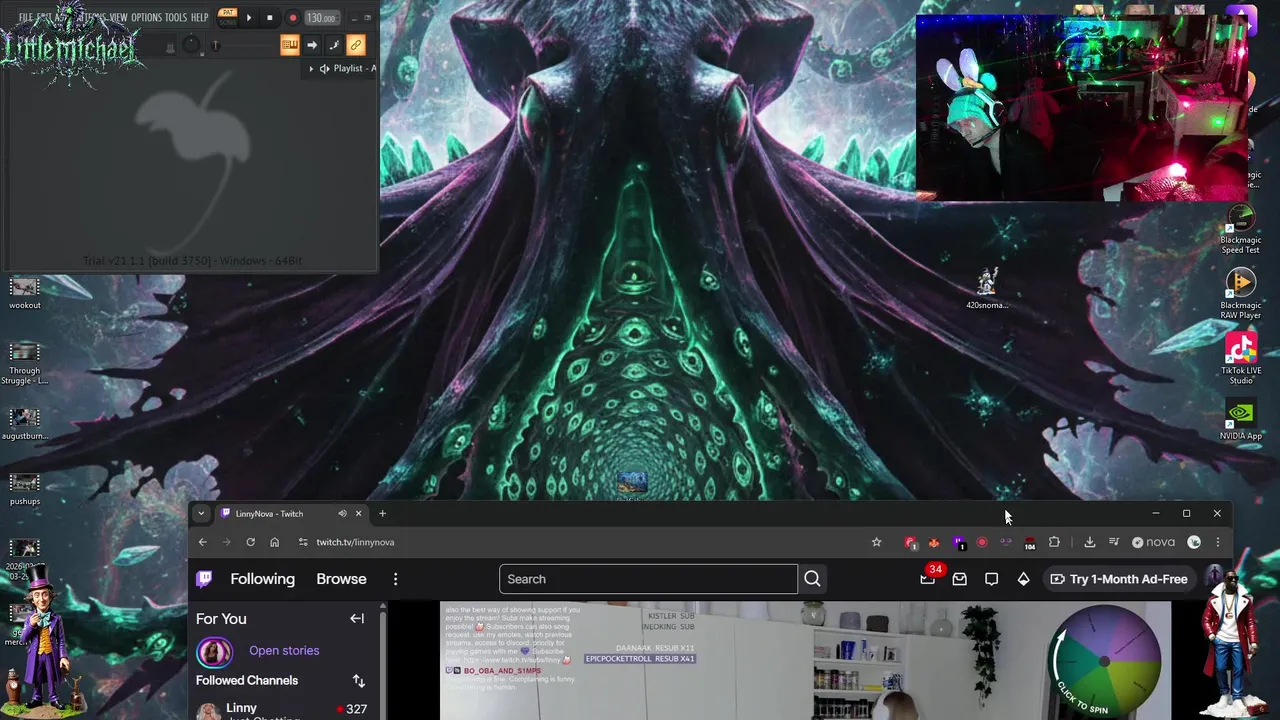This screenshot has width=1280, height=720.
Task: Click the Twitch search magnifier button
Action: tap(812, 579)
